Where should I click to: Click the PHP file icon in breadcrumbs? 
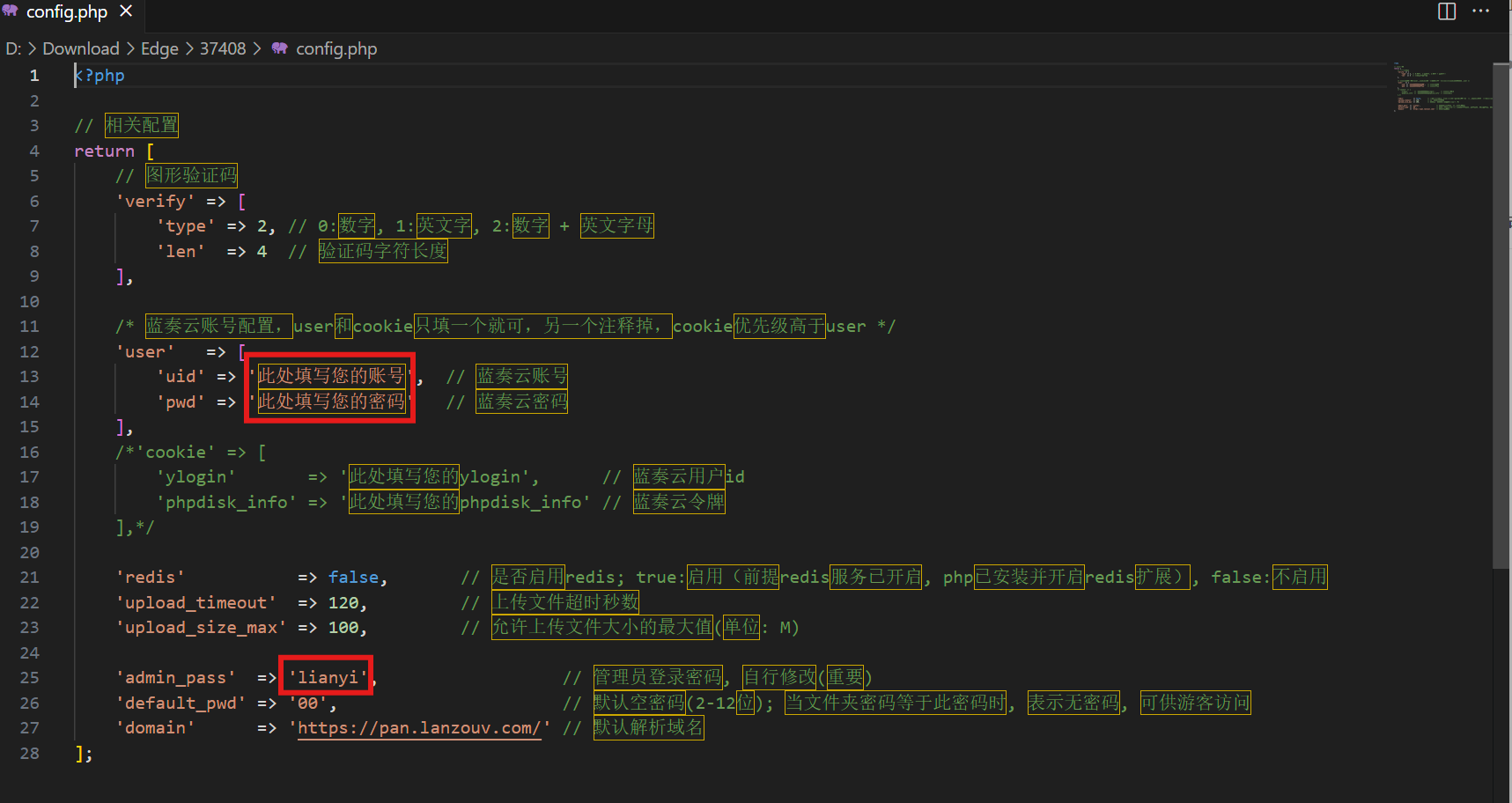click(x=279, y=48)
